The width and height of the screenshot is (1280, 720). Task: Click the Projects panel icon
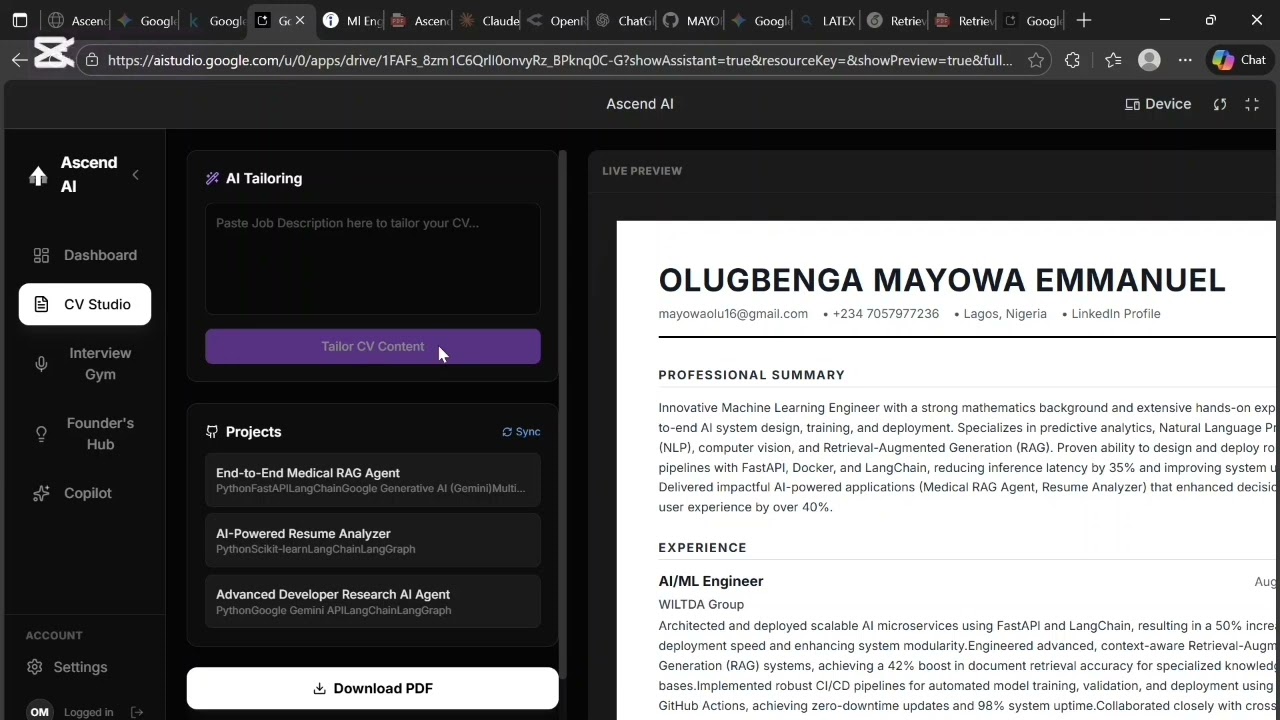[x=212, y=432]
